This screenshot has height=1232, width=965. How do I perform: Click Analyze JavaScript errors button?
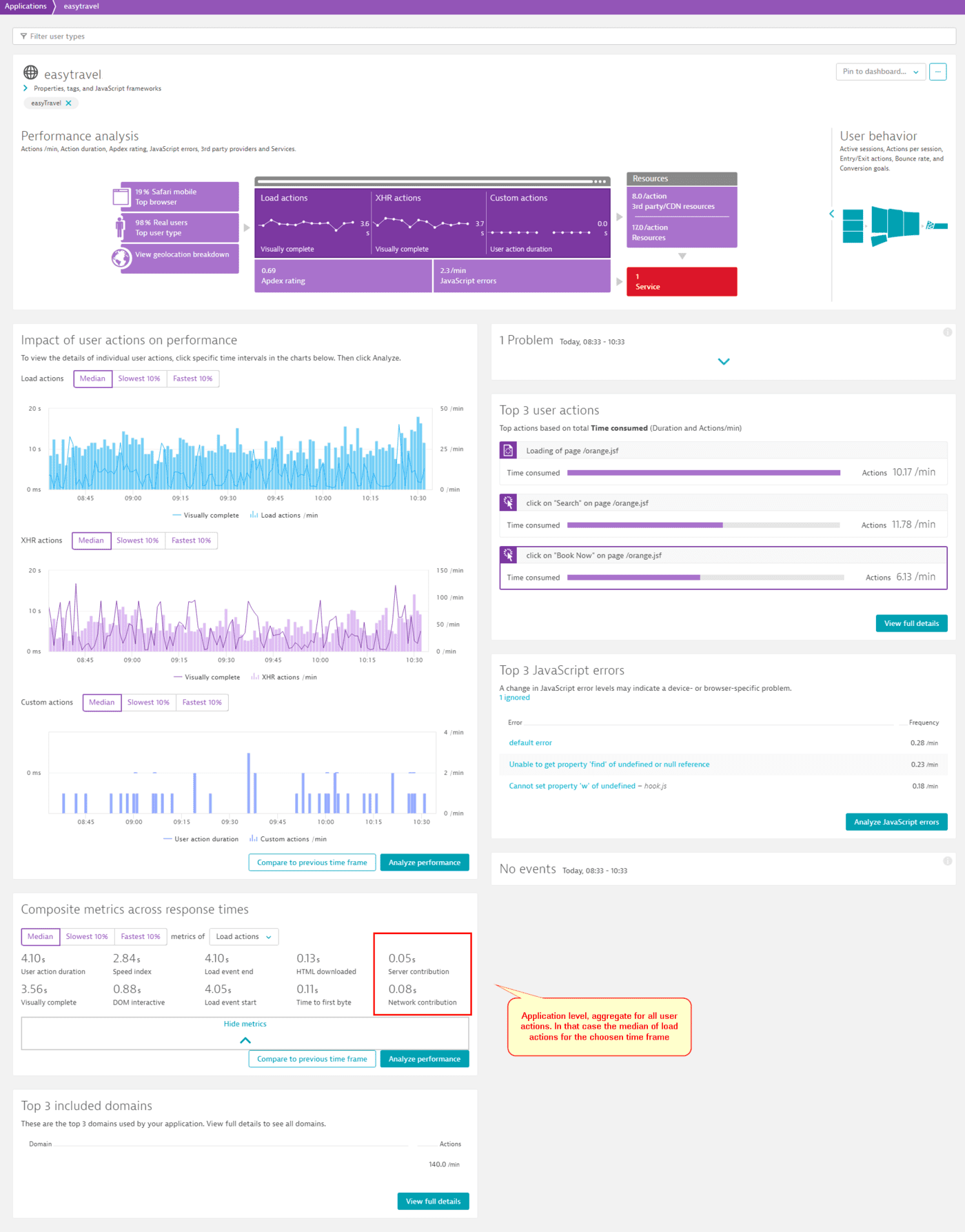click(x=896, y=822)
